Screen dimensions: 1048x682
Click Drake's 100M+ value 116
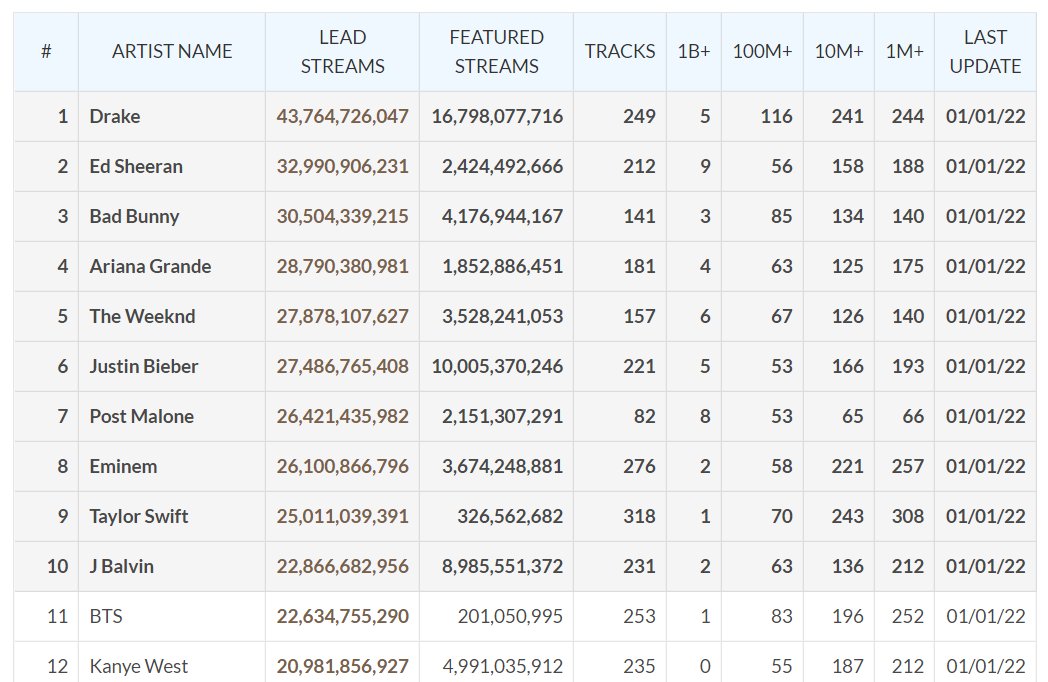(776, 116)
